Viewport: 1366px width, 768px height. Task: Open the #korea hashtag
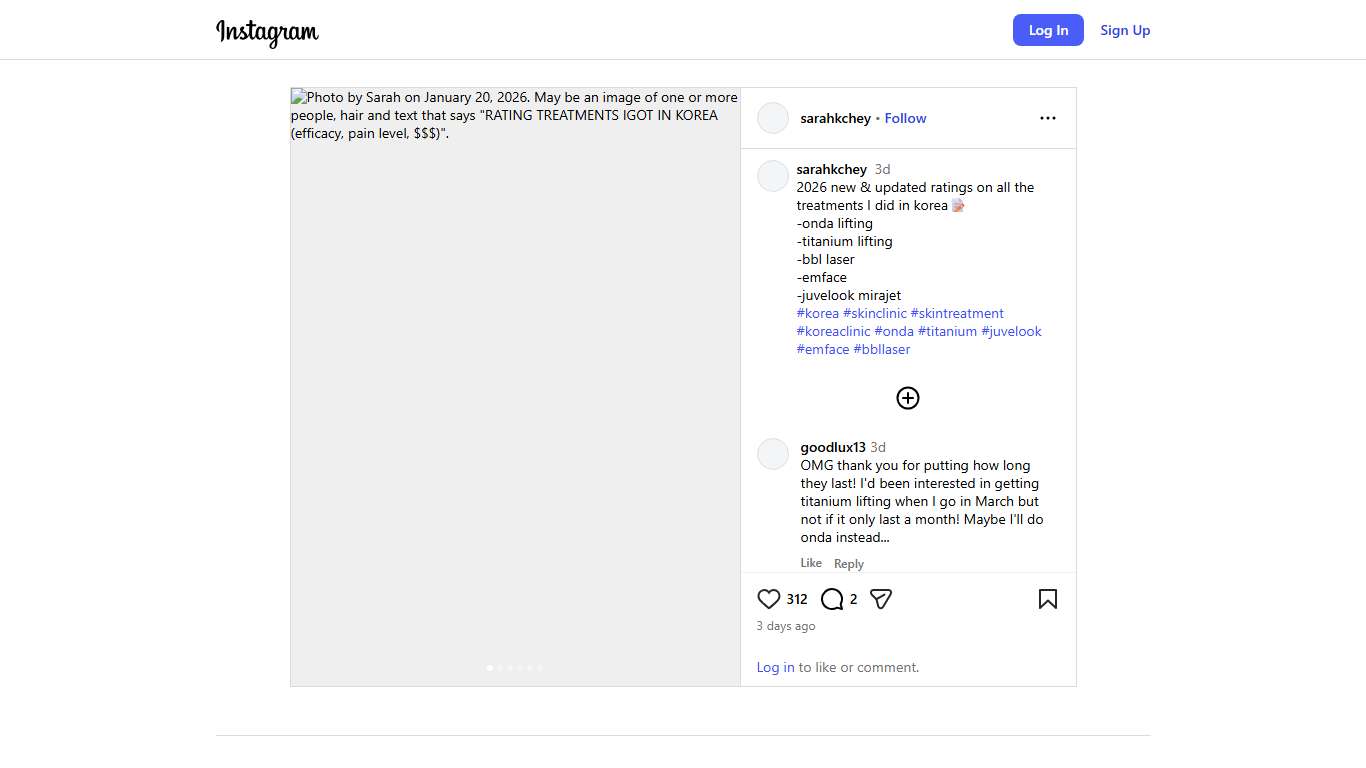[x=818, y=313]
